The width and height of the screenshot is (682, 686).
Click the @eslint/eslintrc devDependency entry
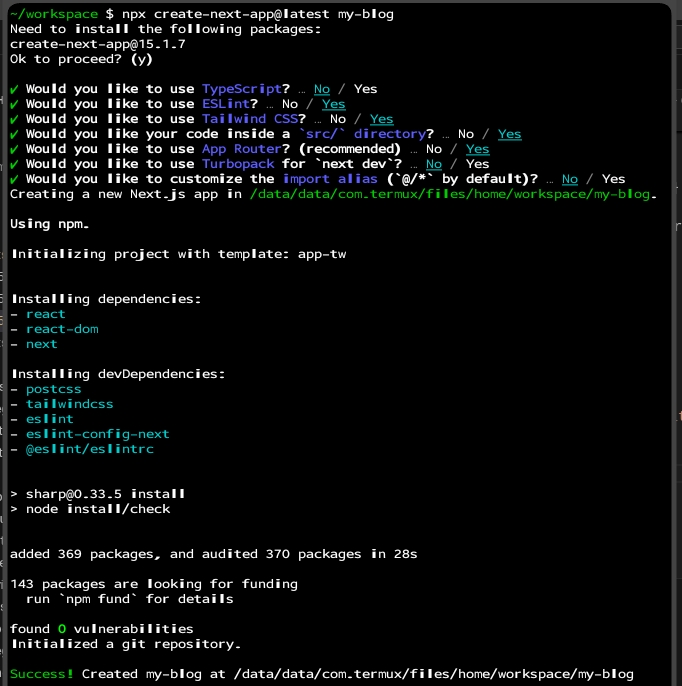click(89, 449)
